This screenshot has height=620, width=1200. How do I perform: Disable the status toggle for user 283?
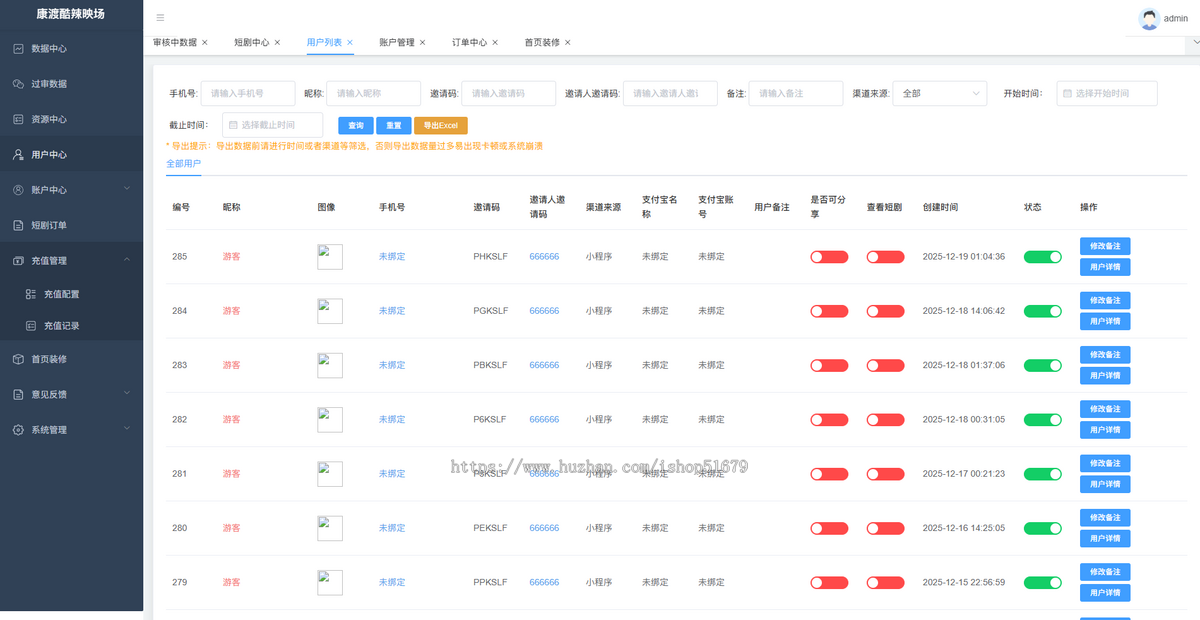point(1043,365)
